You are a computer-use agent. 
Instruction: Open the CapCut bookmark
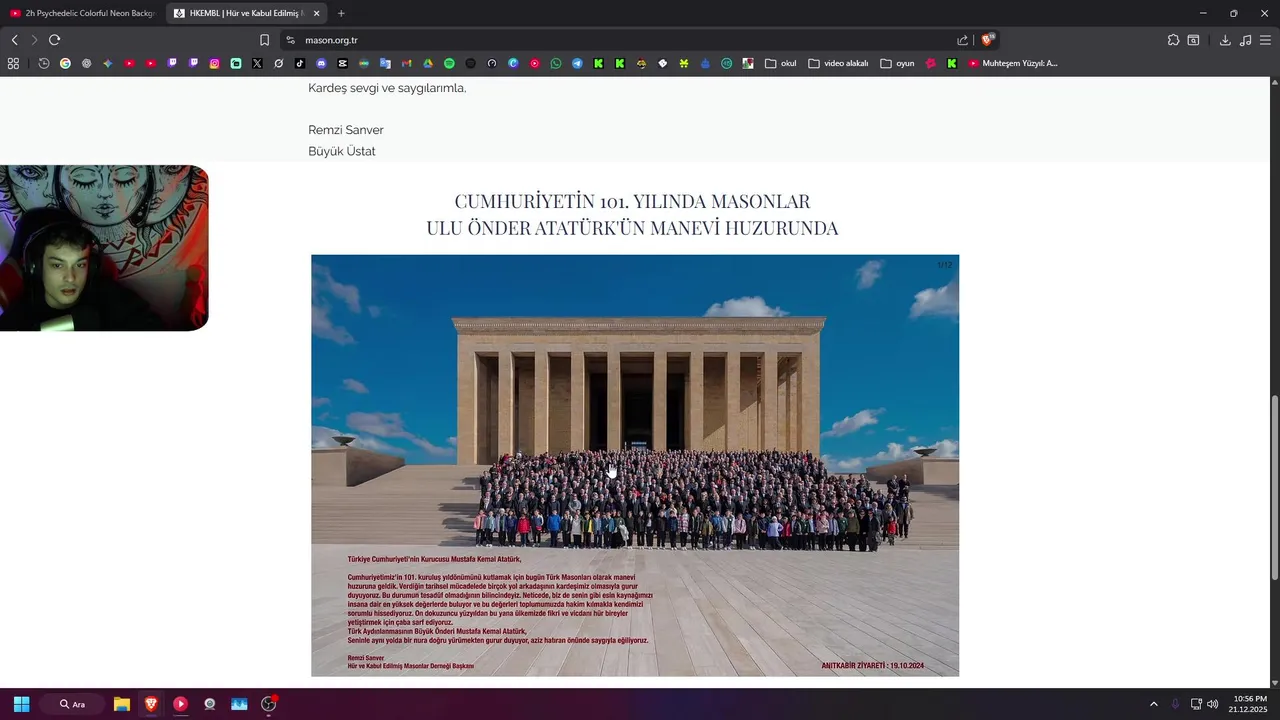tap(343, 63)
